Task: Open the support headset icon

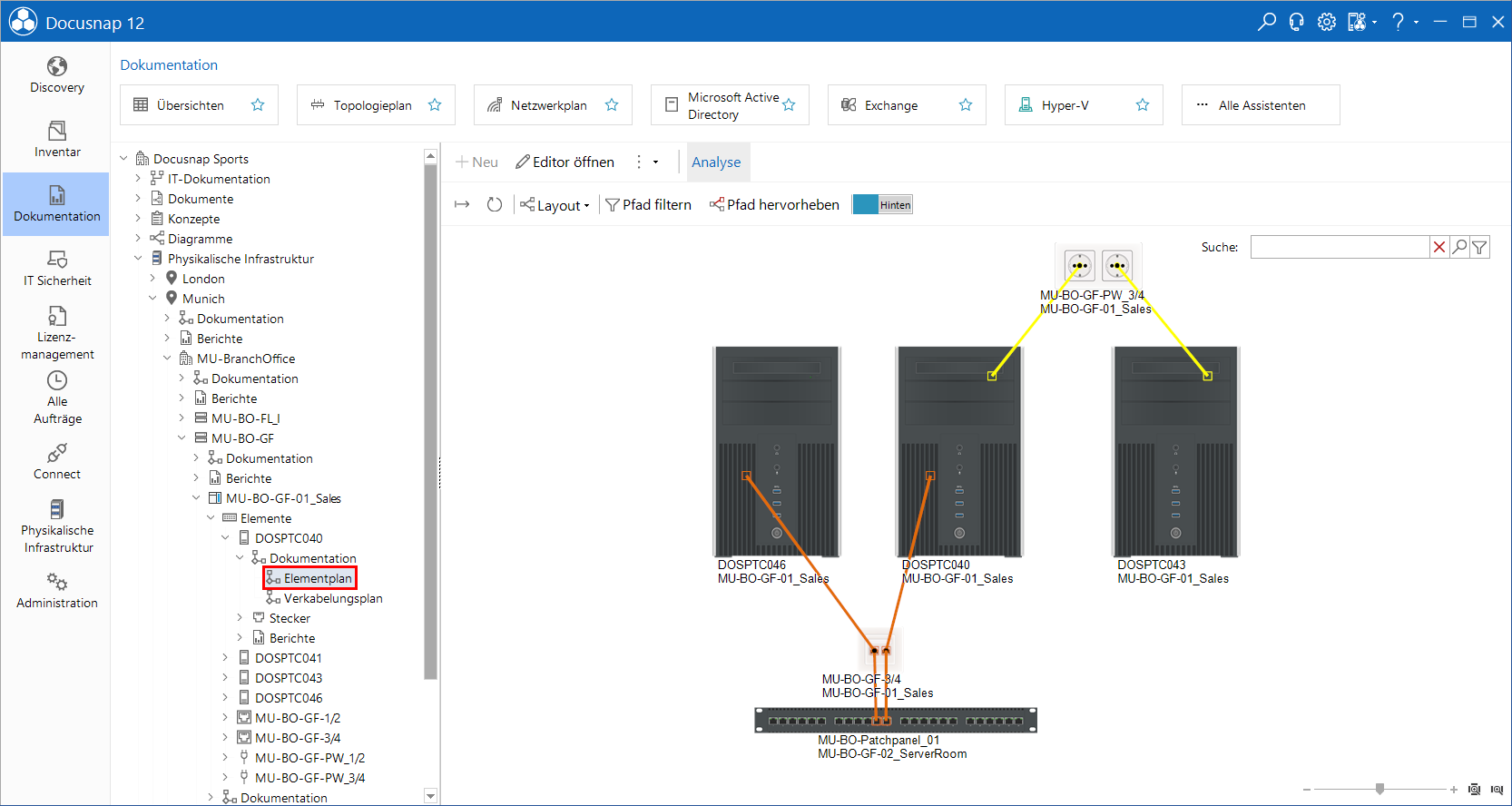Action: [1296, 22]
